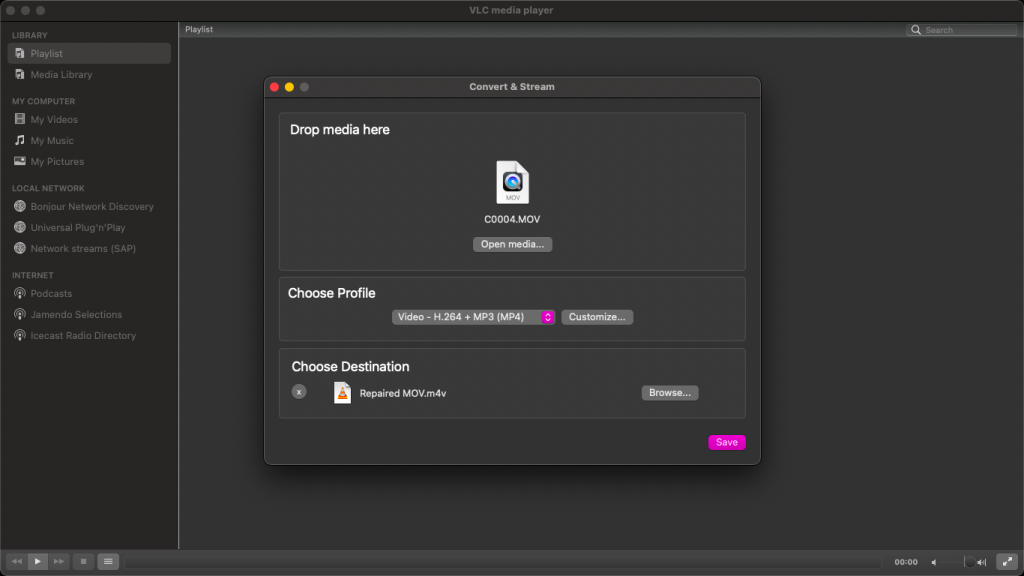This screenshot has width=1024, height=576.
Task: Click the 00:00 elapsed time display
Action: (x=905, y=562)
